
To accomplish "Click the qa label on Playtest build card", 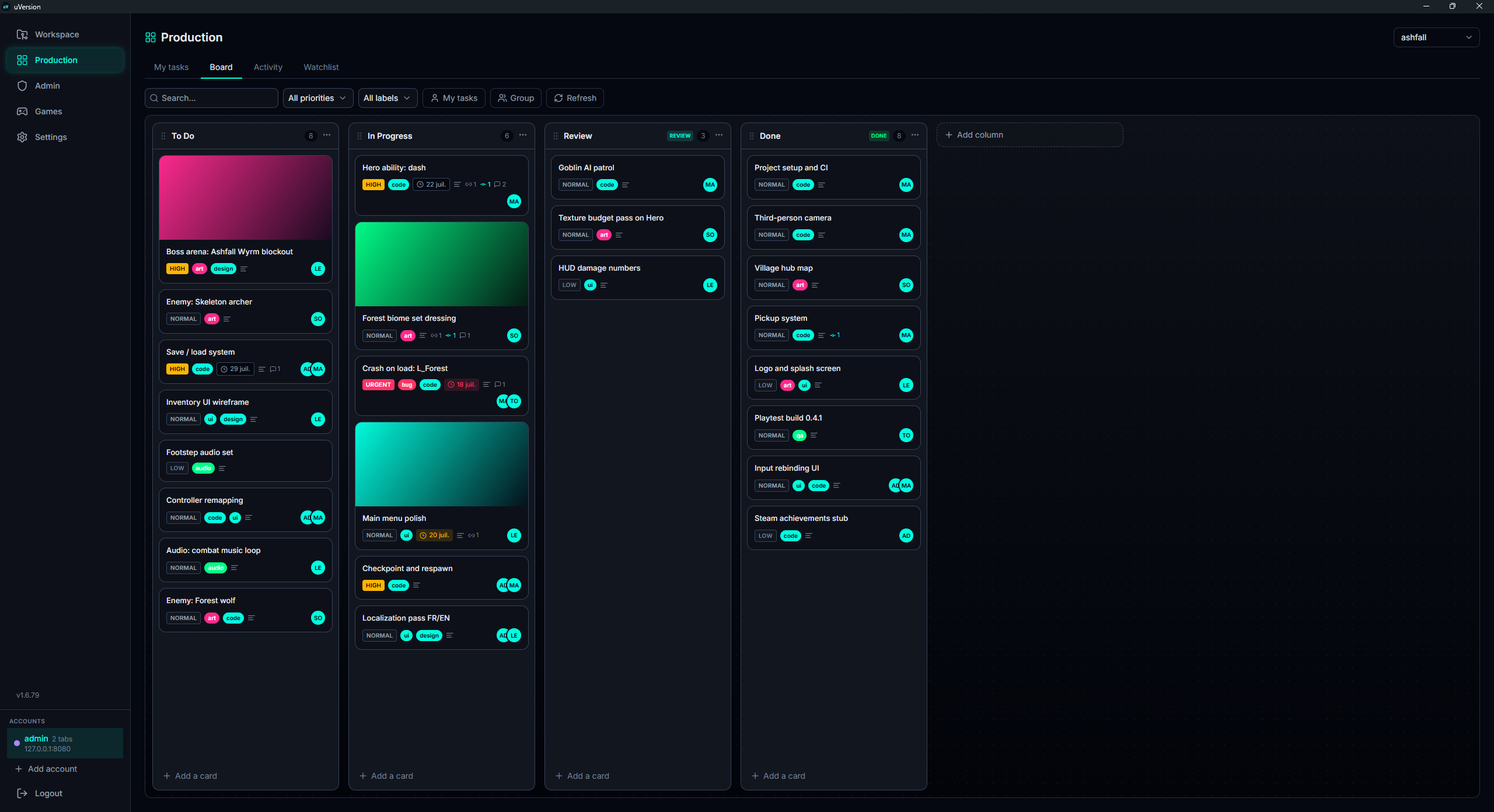I will point(800,436).
